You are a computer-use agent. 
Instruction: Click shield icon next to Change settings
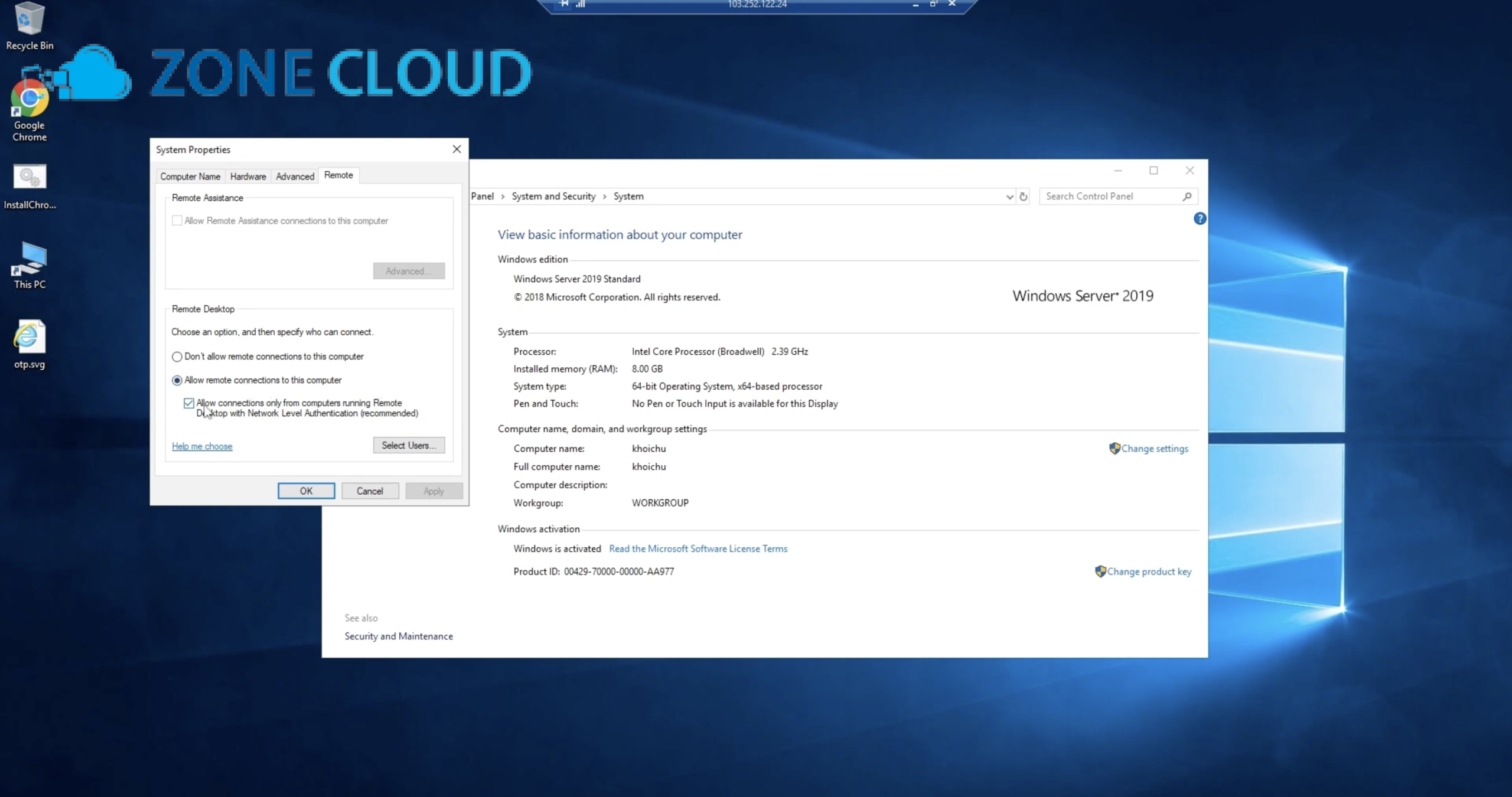pyautogui.click(x=1115, y=448)
